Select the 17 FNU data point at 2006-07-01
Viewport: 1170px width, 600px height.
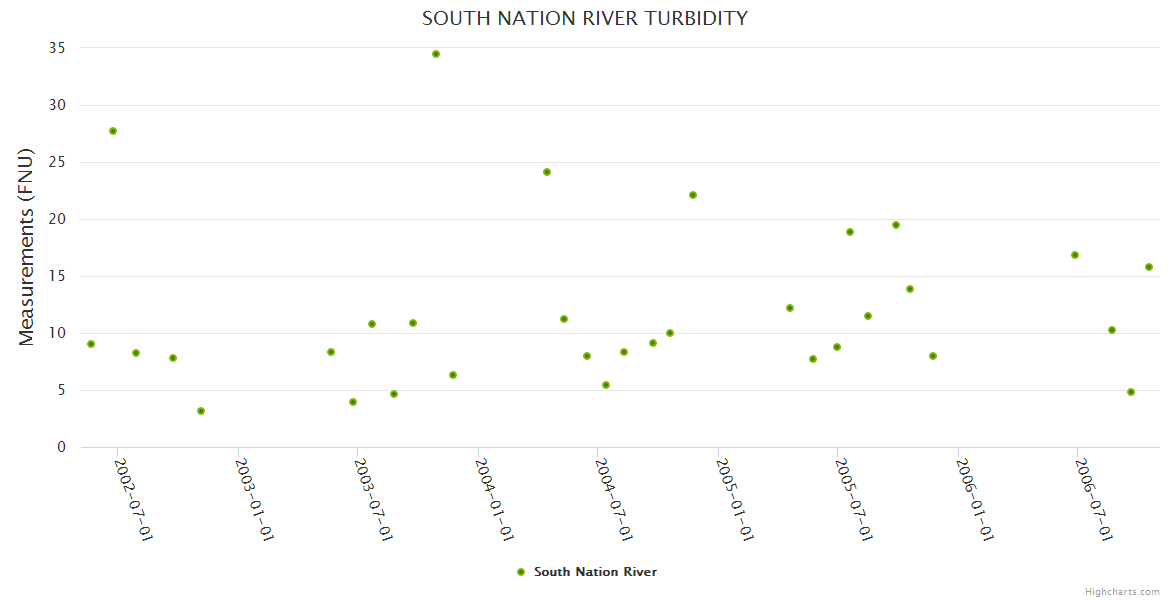pos(1075,255)
